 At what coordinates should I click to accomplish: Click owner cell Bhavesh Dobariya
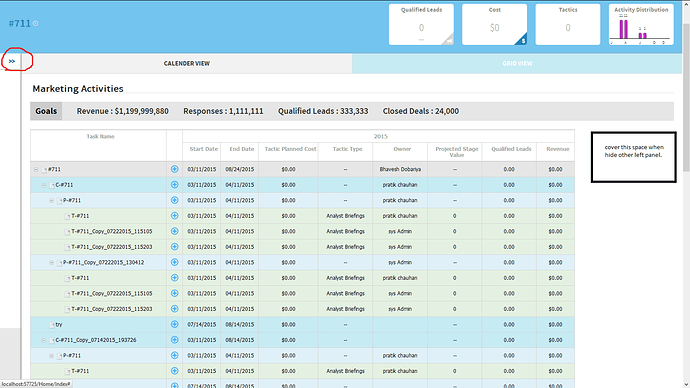pyautogui.click(x=400, y=169)
